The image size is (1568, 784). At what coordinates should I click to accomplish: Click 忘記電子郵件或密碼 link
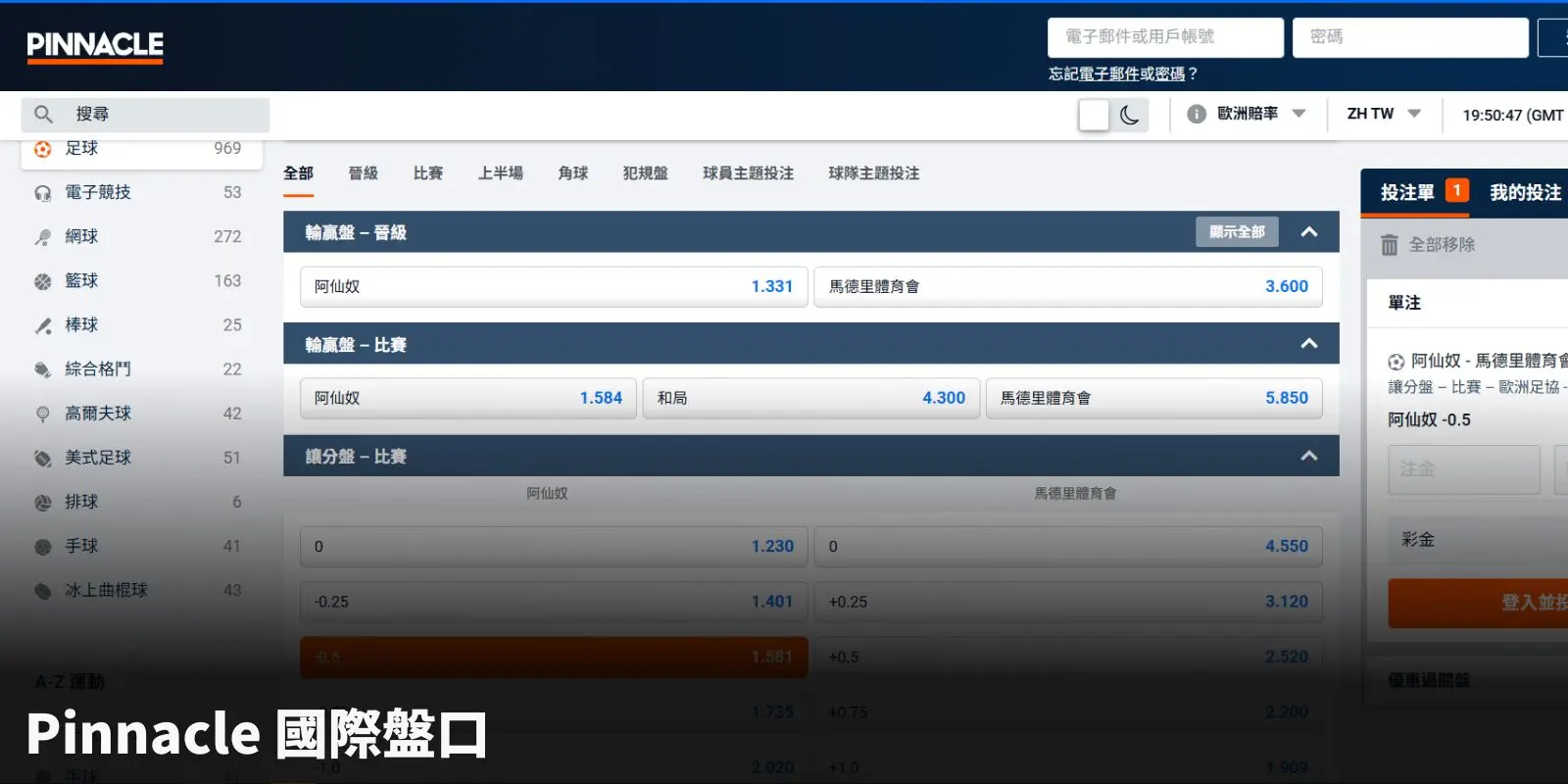pyautogui.click(x=1123, y=73)
